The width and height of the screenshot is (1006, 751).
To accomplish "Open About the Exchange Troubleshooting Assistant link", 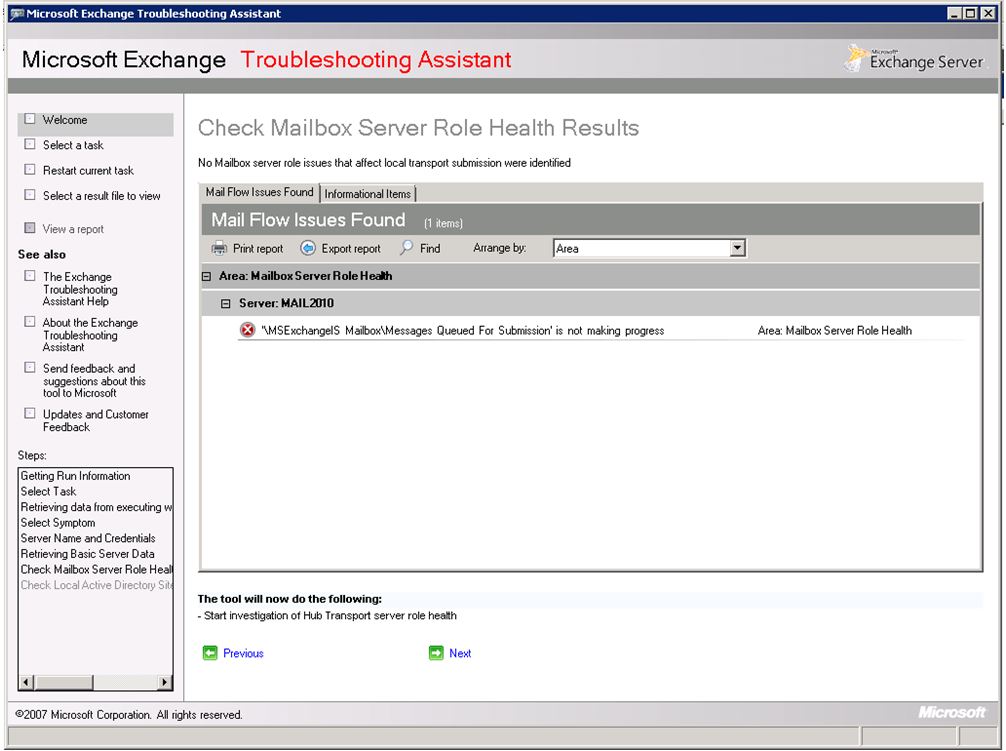I will 90,335.
